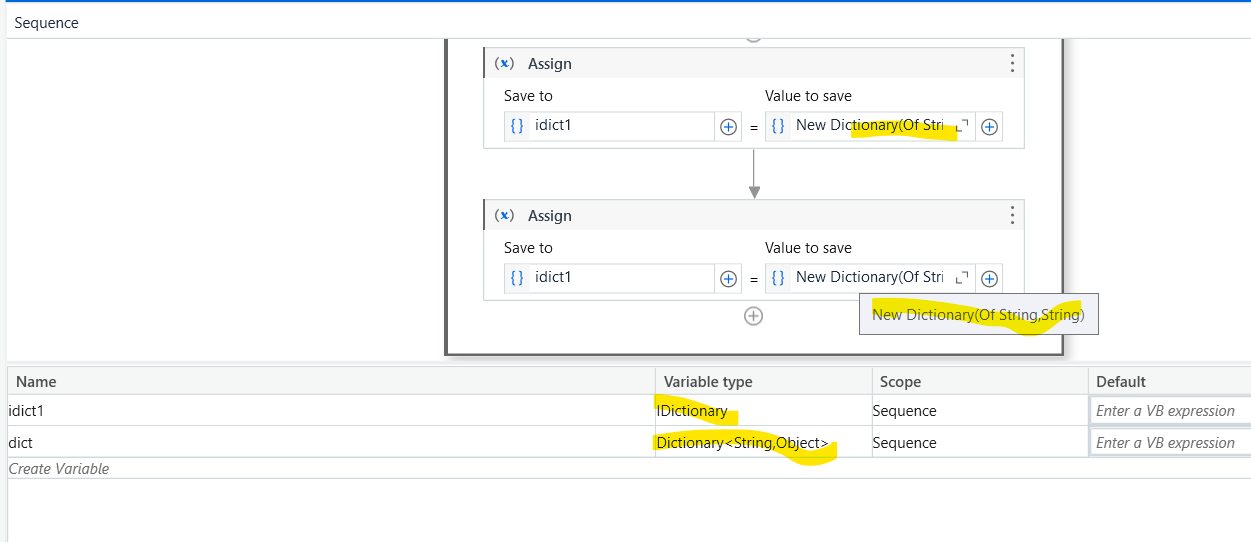Click Sequence breadcrumb at top
The image size is (1251, 542).
pos(46,23)
